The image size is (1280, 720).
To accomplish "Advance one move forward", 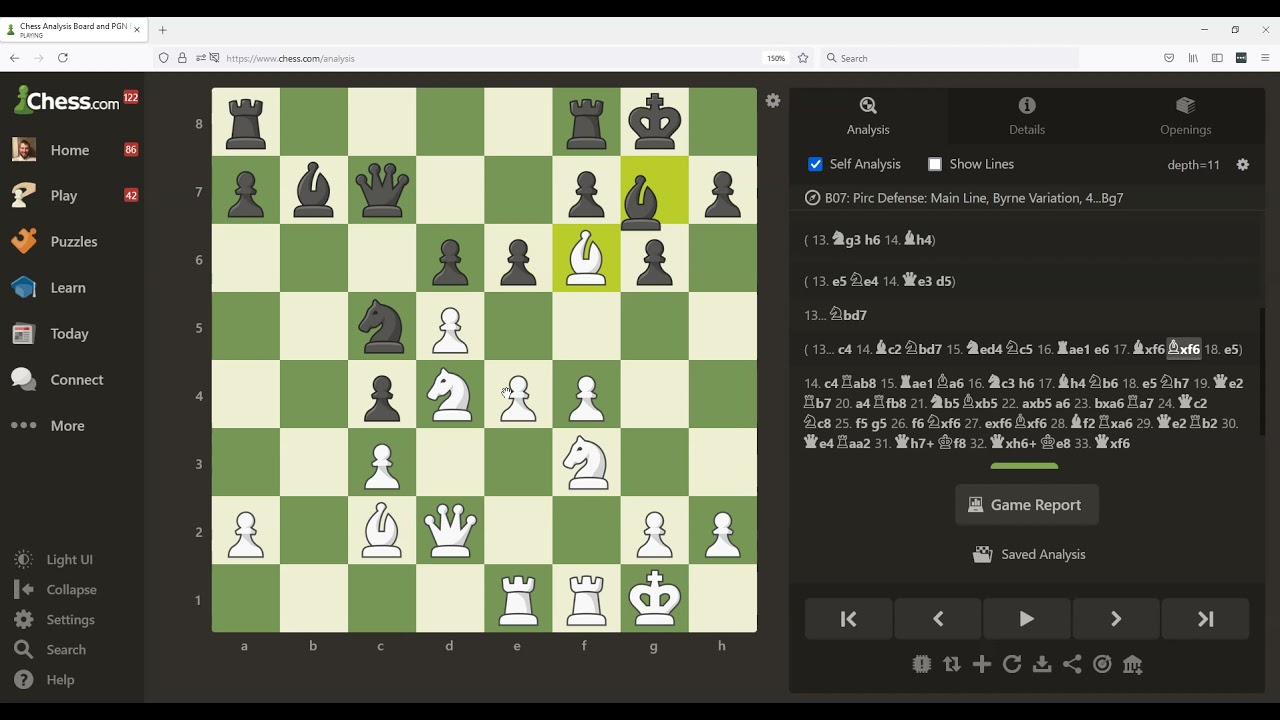I will 1116,619.
